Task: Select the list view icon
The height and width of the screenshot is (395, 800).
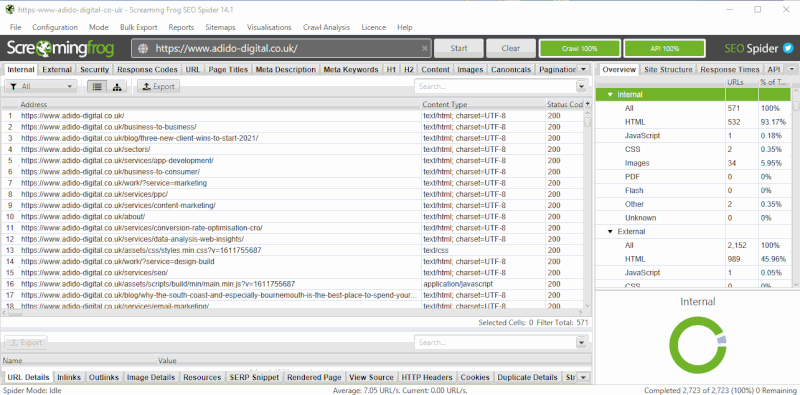Action: click(x=97, y=87)
